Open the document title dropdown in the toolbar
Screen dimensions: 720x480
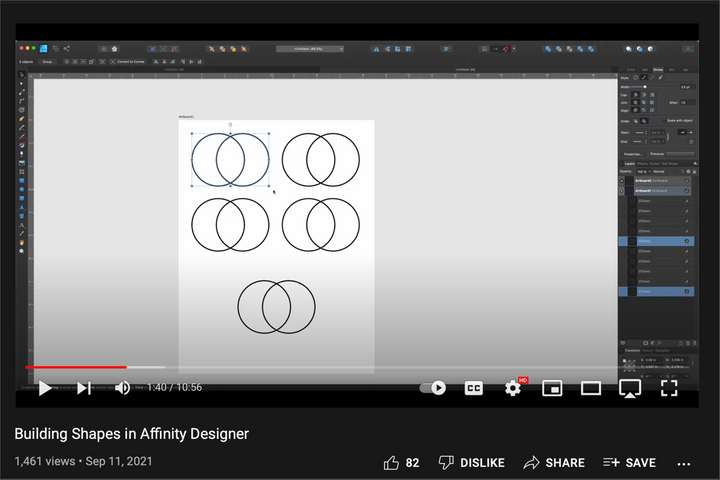[309, 49]
